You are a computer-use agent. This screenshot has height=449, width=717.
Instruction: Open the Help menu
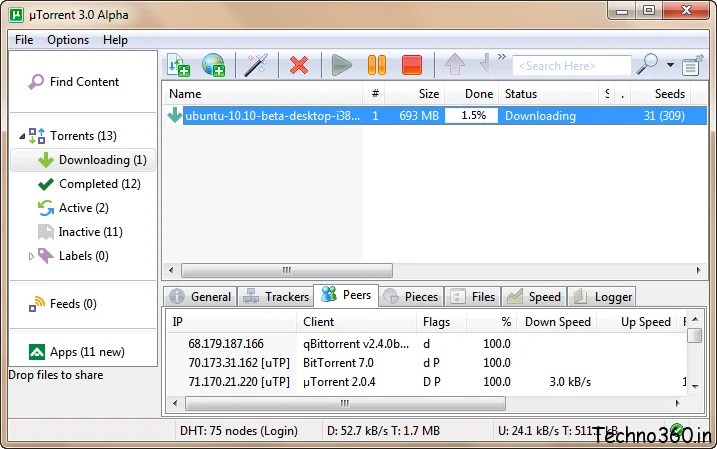coord(115,40)
